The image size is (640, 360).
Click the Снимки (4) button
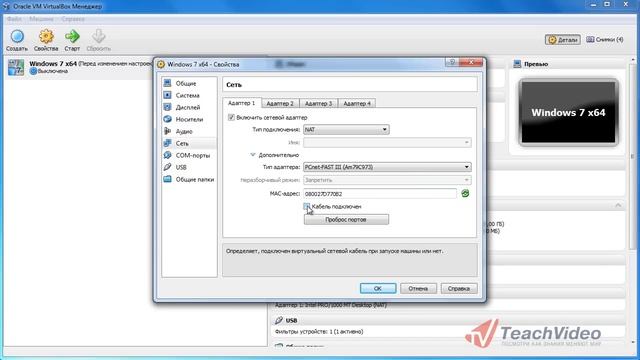pyautogui.click(x=605, y=40)
